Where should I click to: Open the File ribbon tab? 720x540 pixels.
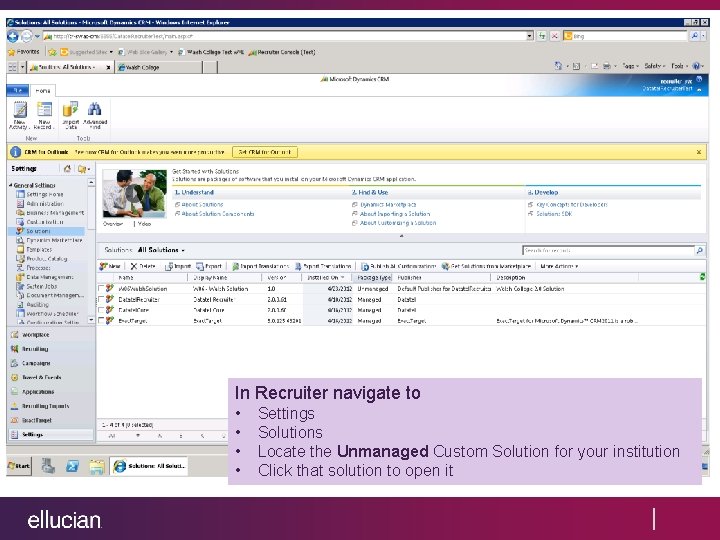coord(17,91)
